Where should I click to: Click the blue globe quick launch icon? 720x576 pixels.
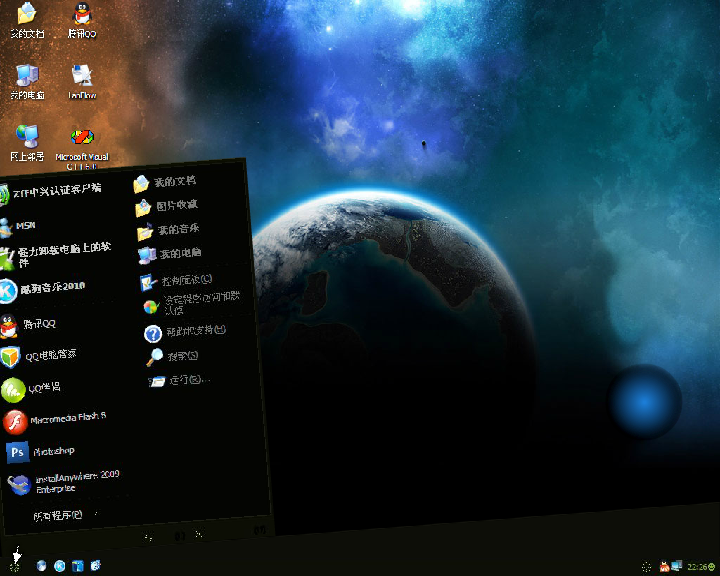(41, 565)
